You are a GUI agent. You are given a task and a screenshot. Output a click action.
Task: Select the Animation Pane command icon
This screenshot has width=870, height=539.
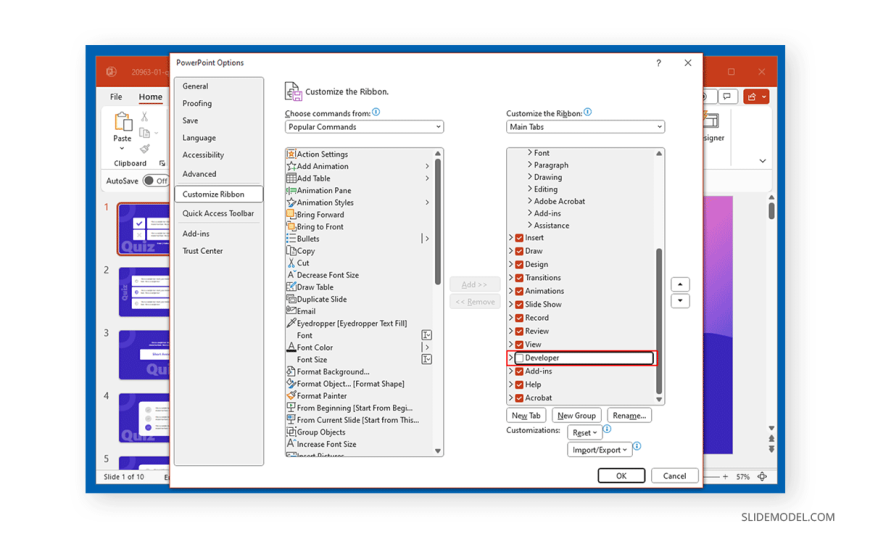[291, 190]
